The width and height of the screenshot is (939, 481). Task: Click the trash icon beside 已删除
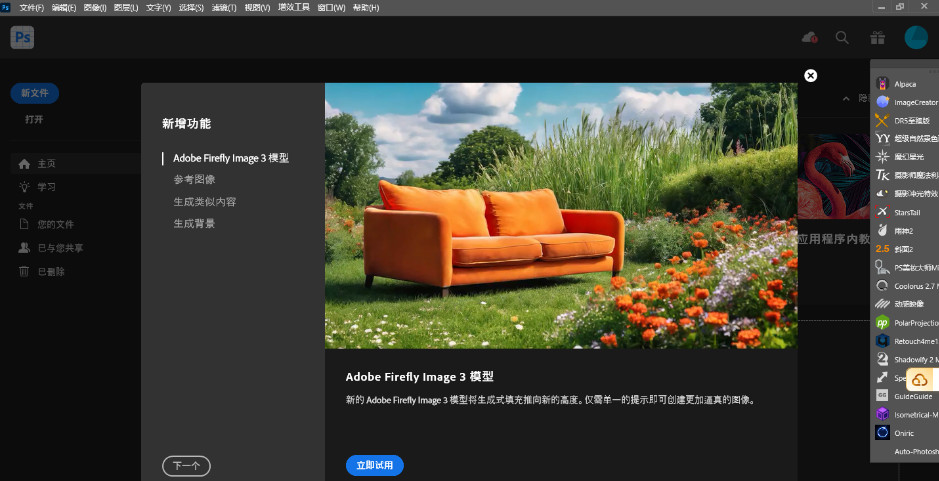click(24, 271)
